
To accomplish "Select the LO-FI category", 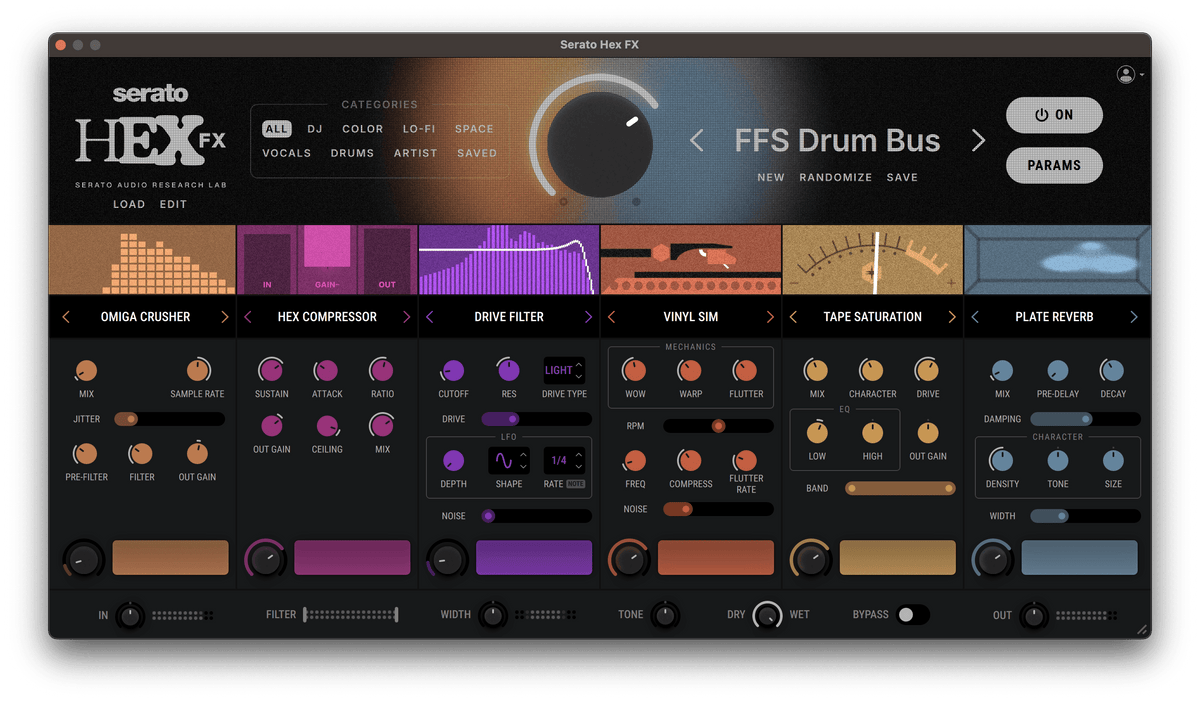I will pyautogui.click(x=419, y=129).
